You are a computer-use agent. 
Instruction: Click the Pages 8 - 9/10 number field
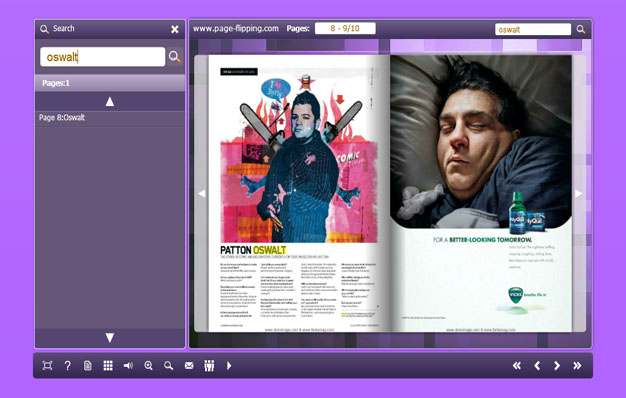click(345, 28)
